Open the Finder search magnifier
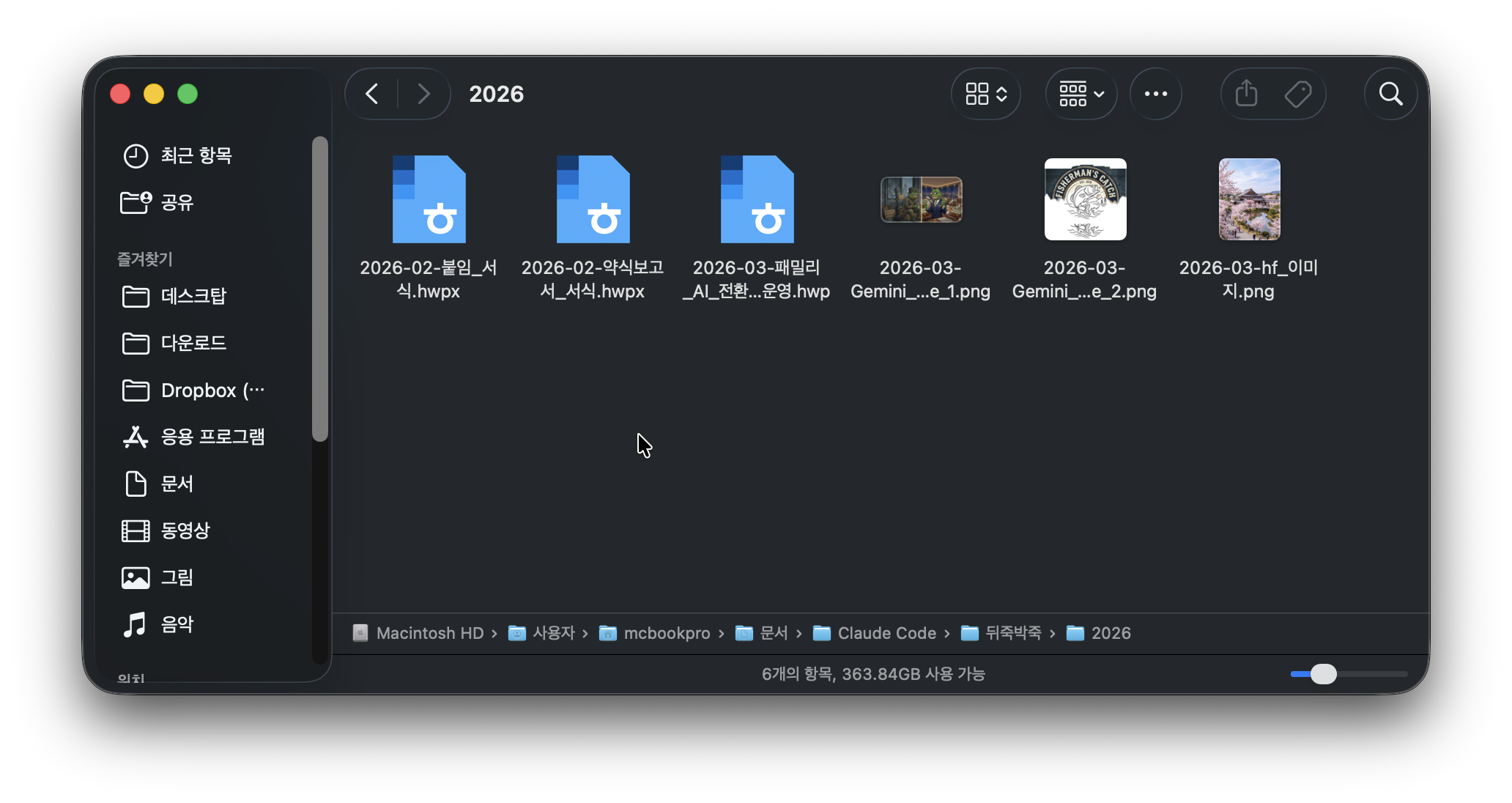 1390,94
